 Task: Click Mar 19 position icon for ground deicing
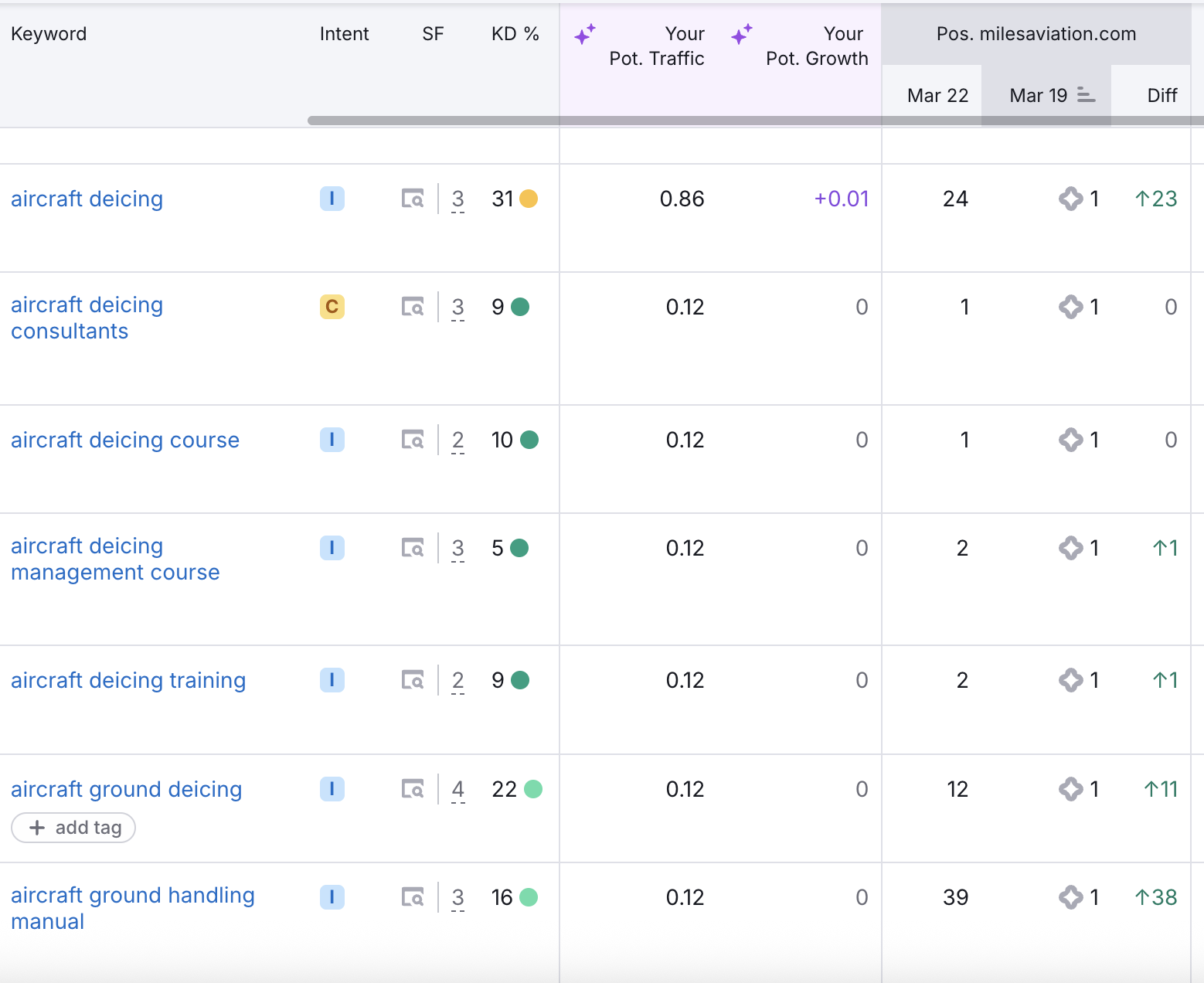coord(1070,789)
